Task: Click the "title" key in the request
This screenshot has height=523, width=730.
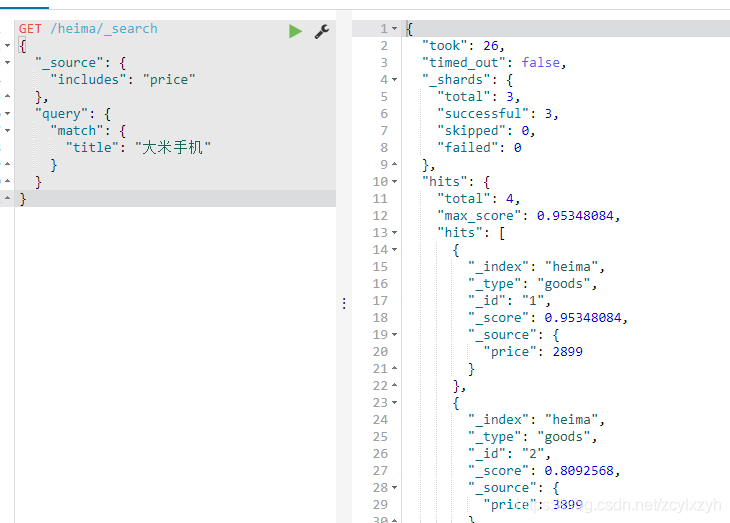Action: tap(92, 148)
